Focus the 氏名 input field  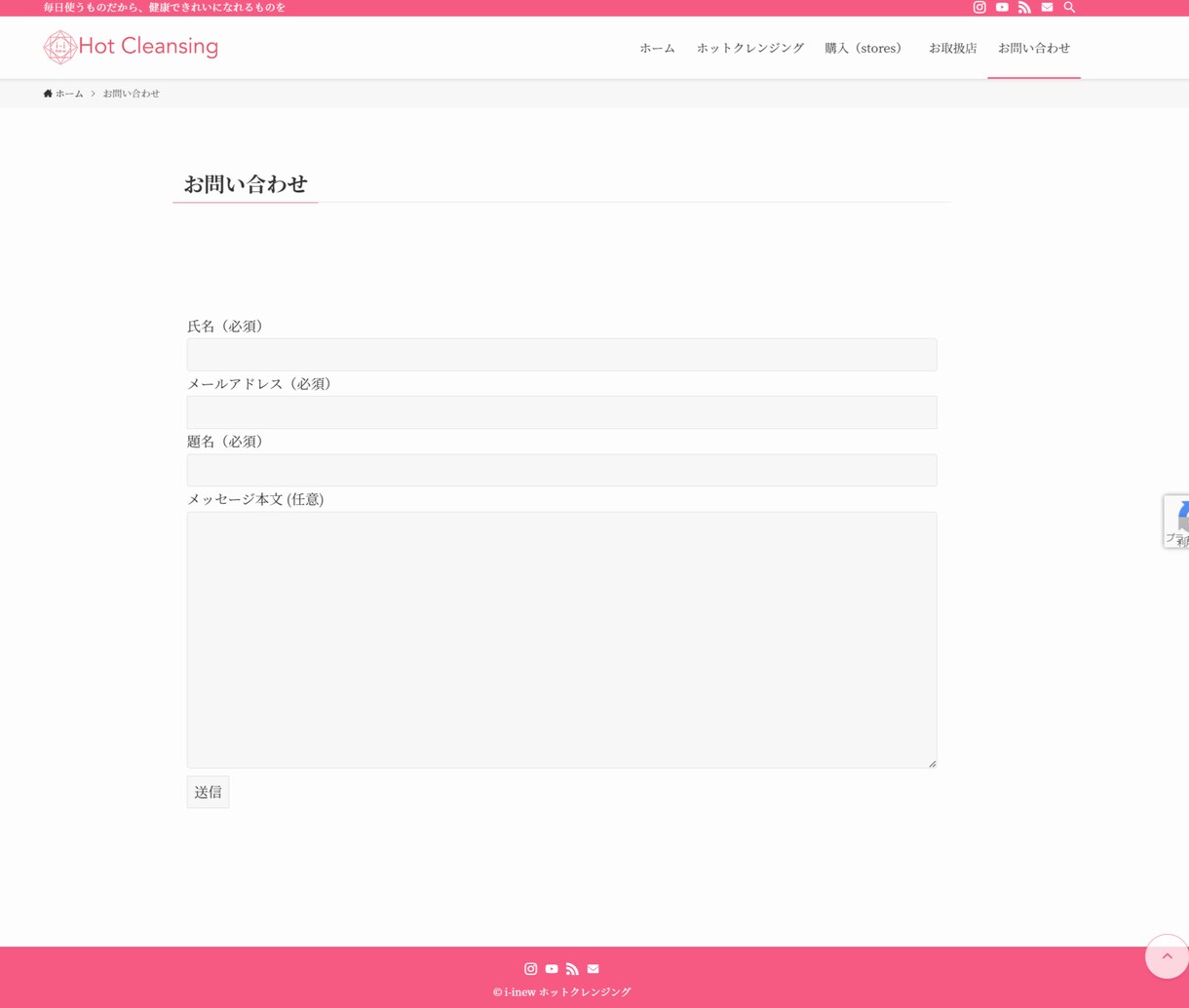click(561, 355)
